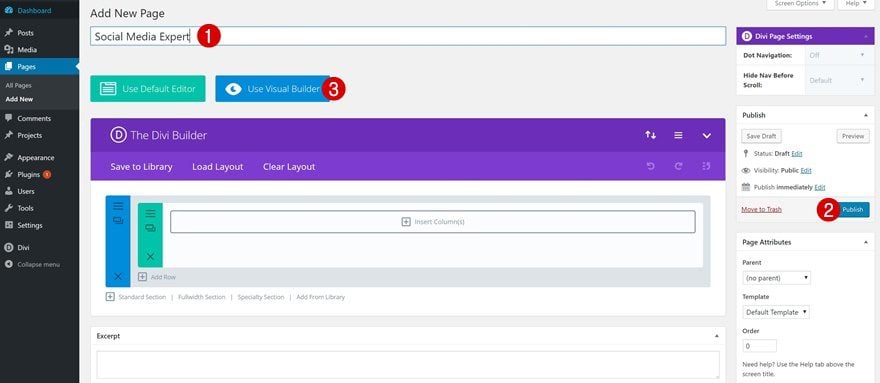Open the Posts menu
The image size is (880, 383).
25,33
